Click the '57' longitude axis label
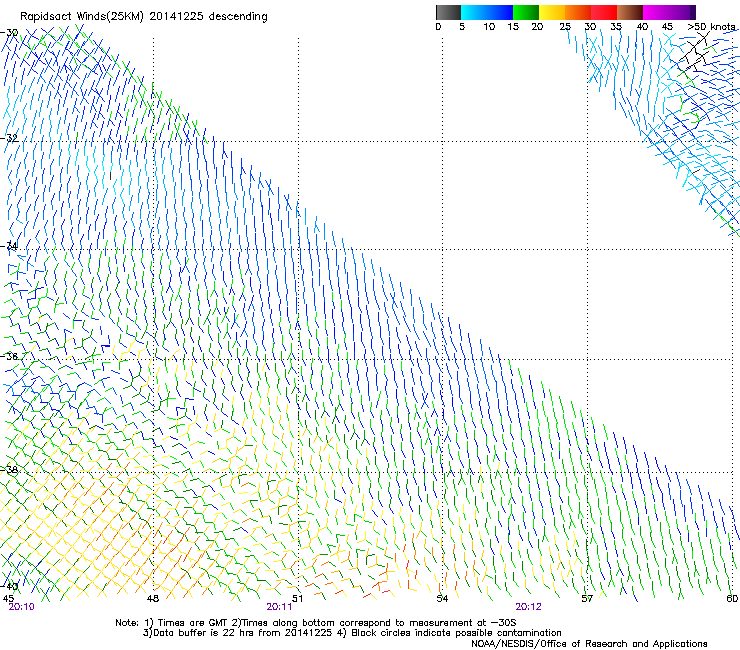 pyautogui.click(x=587, y=598)
